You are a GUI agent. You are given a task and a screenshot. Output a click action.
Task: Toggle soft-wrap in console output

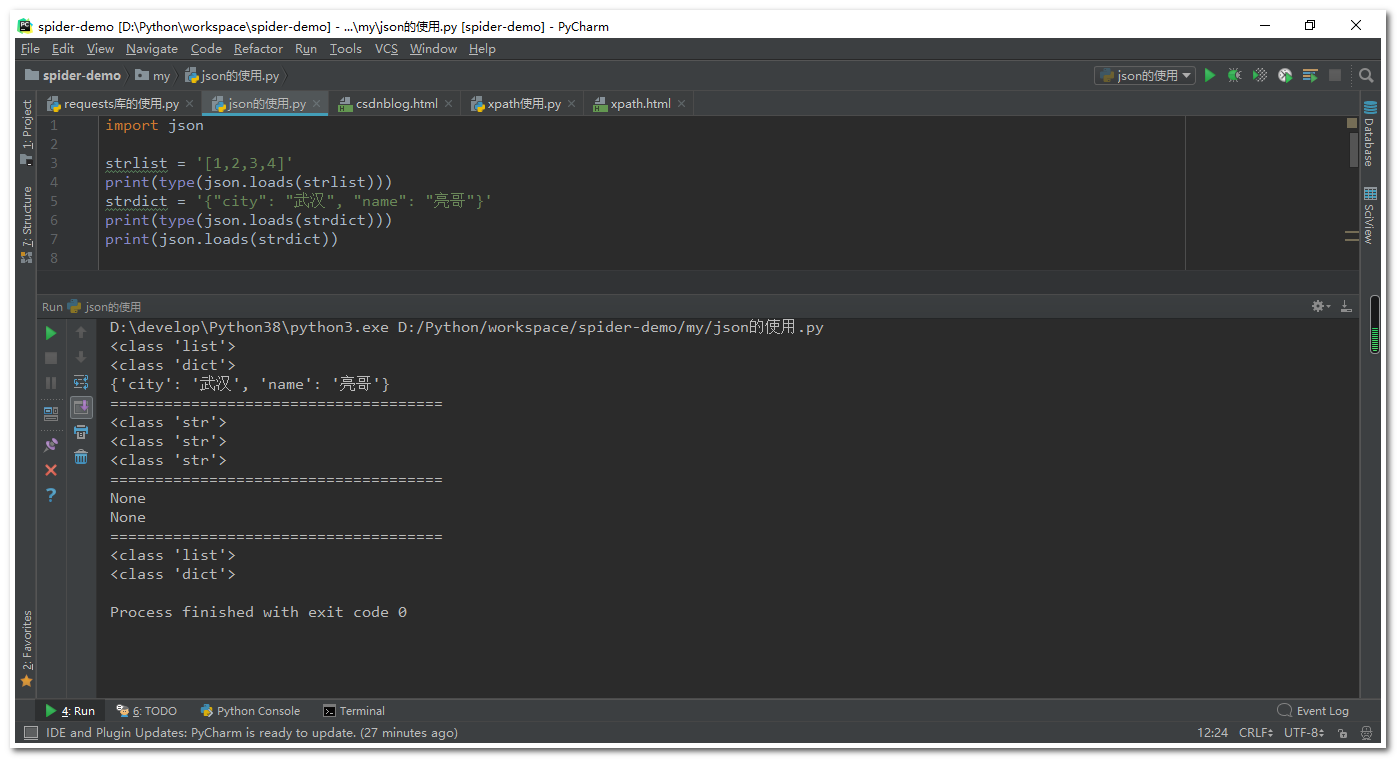pos(81,382)
